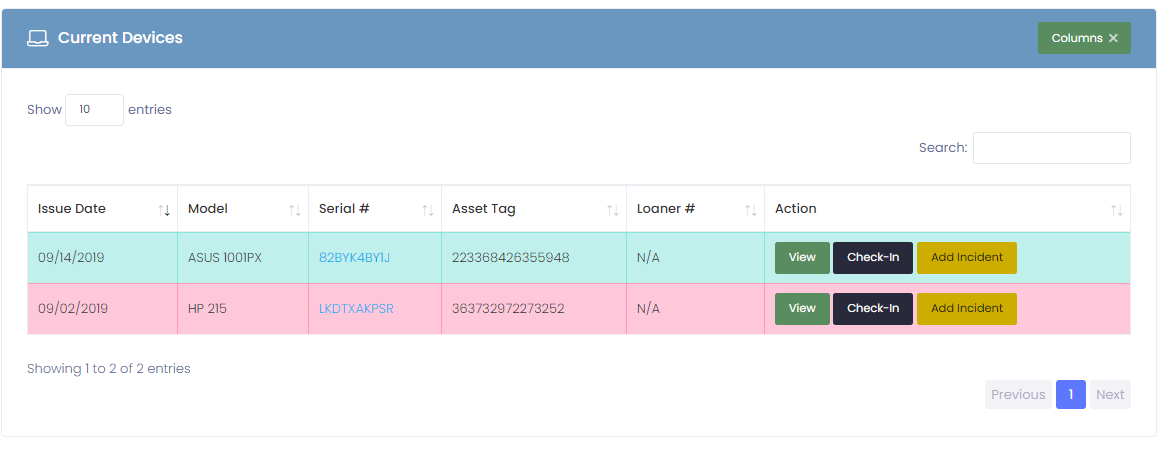Open the Columns visibility button
This screenshot has height=451, width=1164.
click(x=1084, y=38)
